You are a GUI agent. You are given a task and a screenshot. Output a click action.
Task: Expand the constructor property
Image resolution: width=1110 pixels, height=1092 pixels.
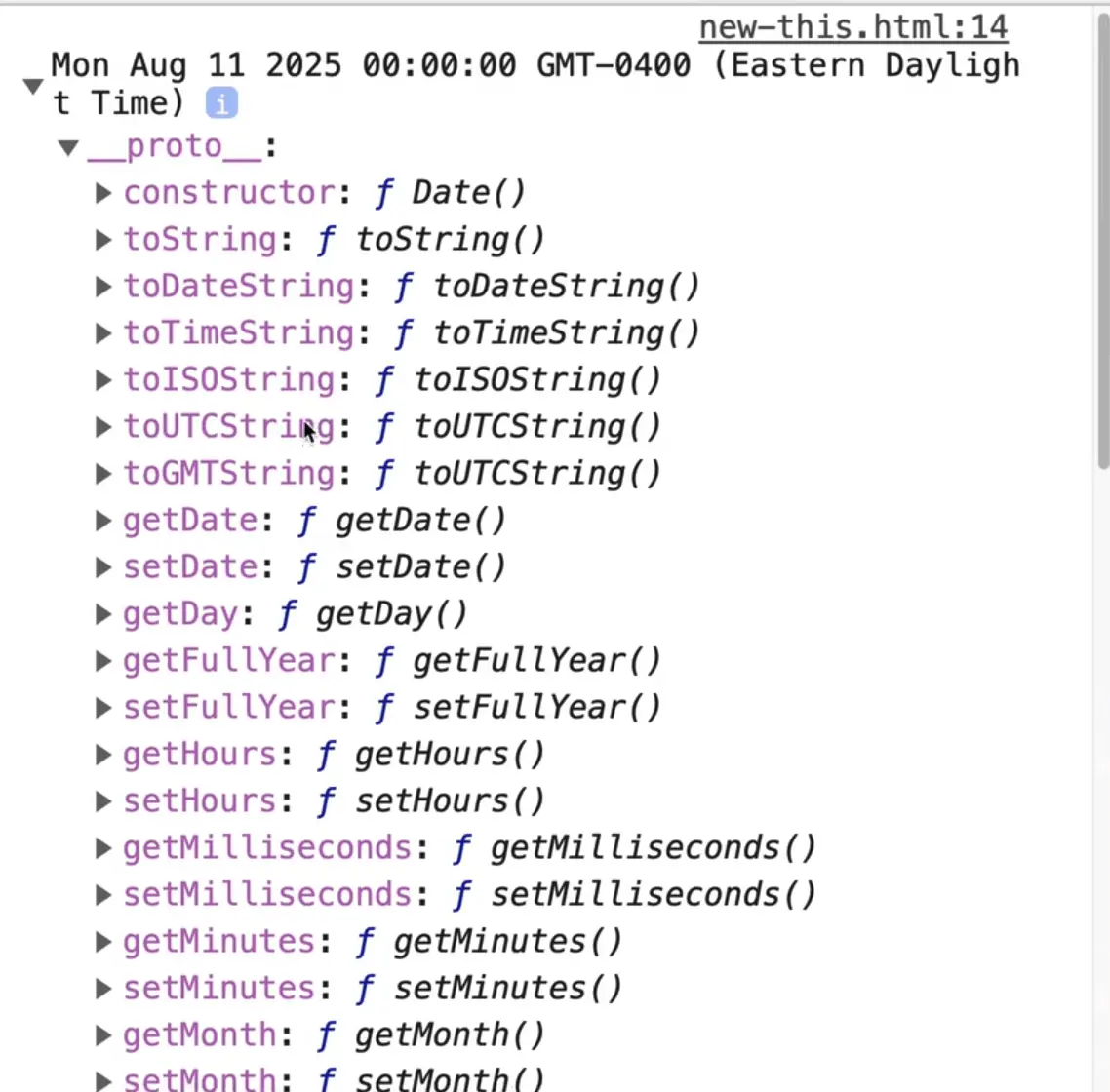[103, 193]
